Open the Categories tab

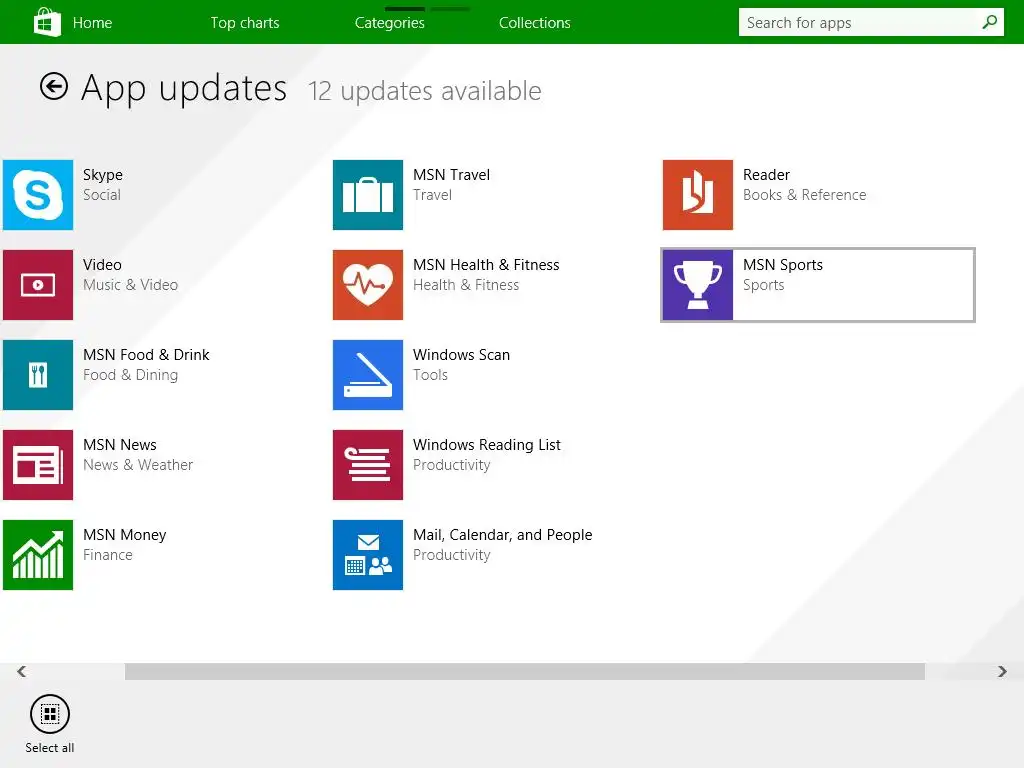point(390,23)
